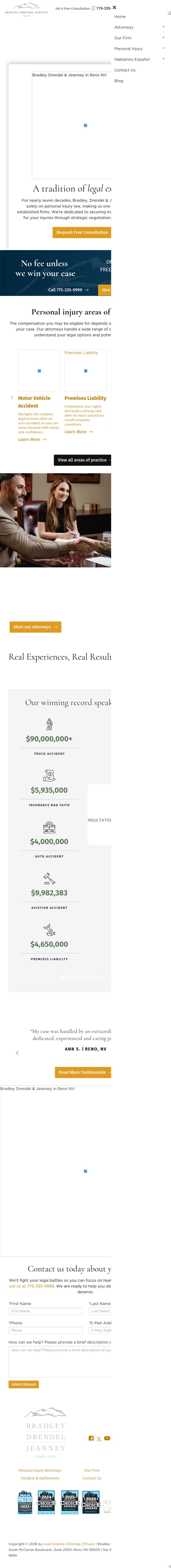Expand the Attorneys submenu arrow
Image resolution: width=171 pixels, height=1568 pixels.
tap(163, 27)
